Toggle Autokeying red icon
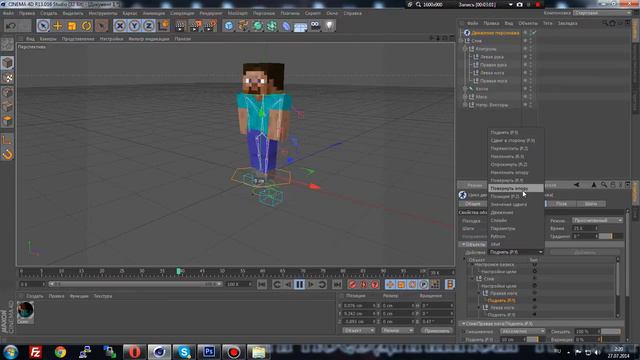 pos(364,284)
